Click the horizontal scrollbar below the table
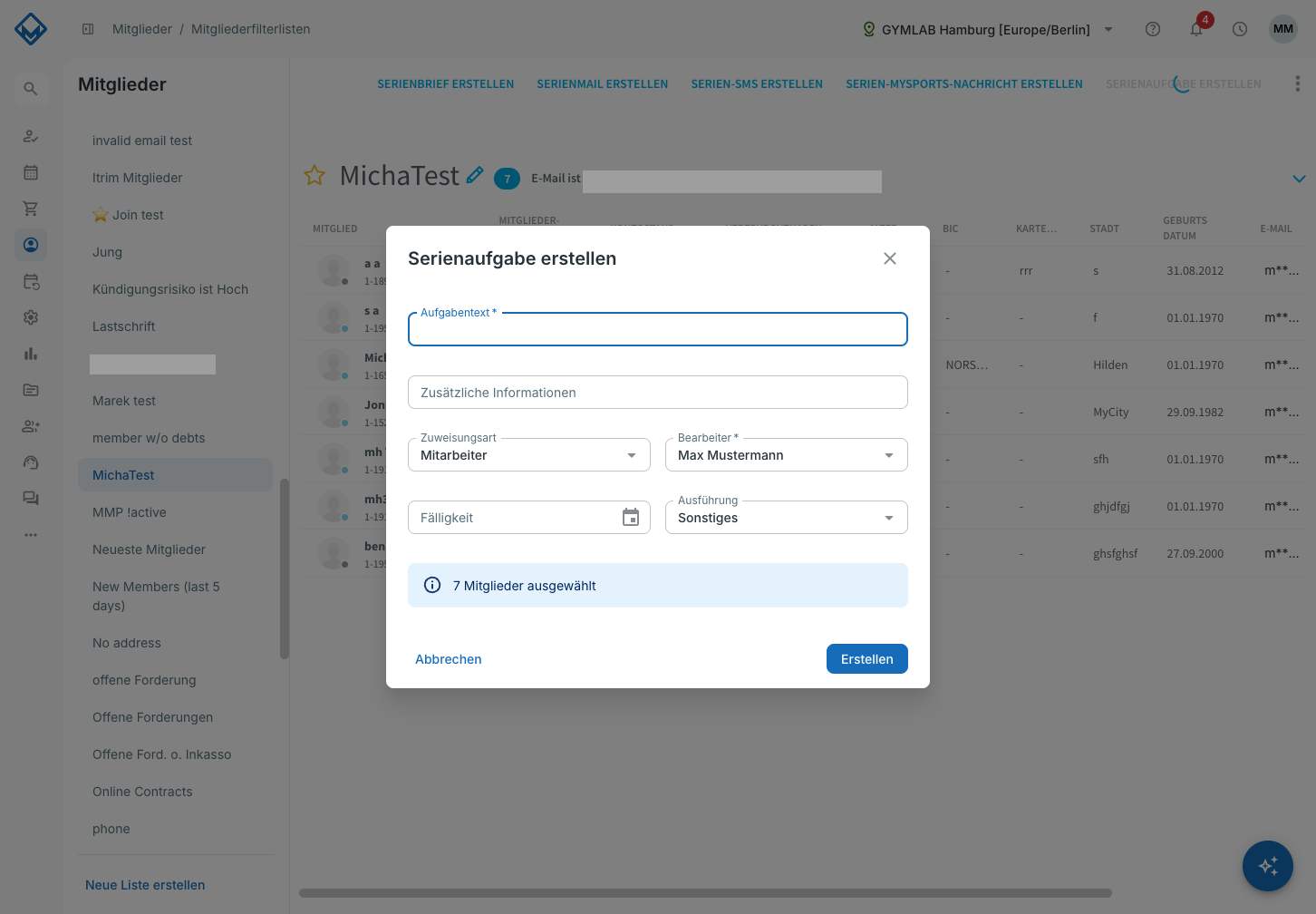 click(x=705, y=893)
